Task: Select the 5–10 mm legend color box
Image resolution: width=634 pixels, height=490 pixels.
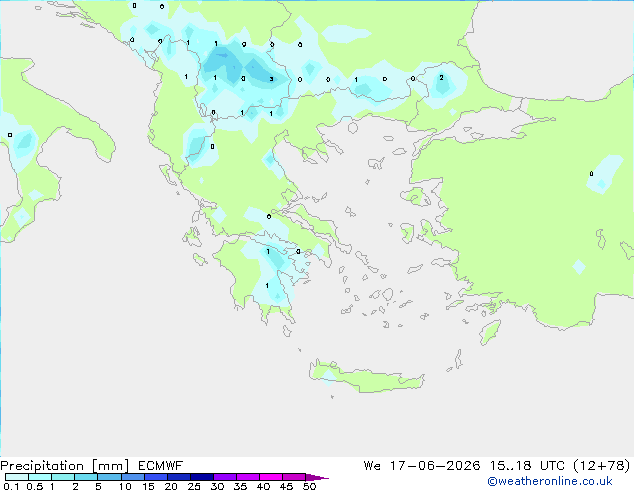Action: (x=109, y=477)
